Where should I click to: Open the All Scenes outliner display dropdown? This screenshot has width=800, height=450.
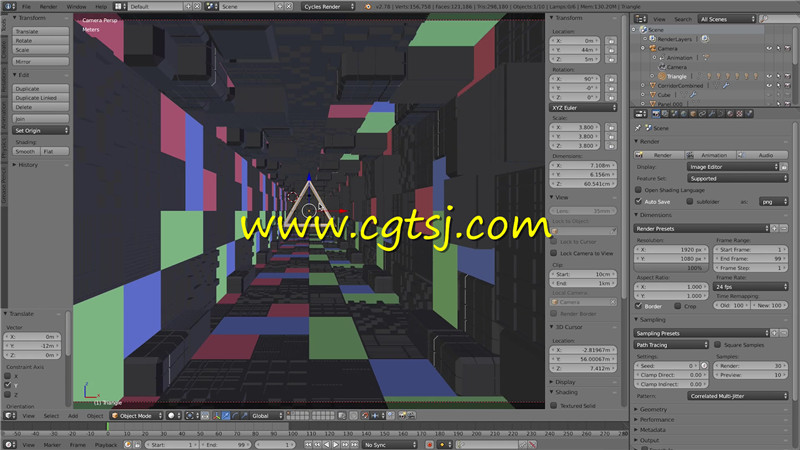pos(727,19)
